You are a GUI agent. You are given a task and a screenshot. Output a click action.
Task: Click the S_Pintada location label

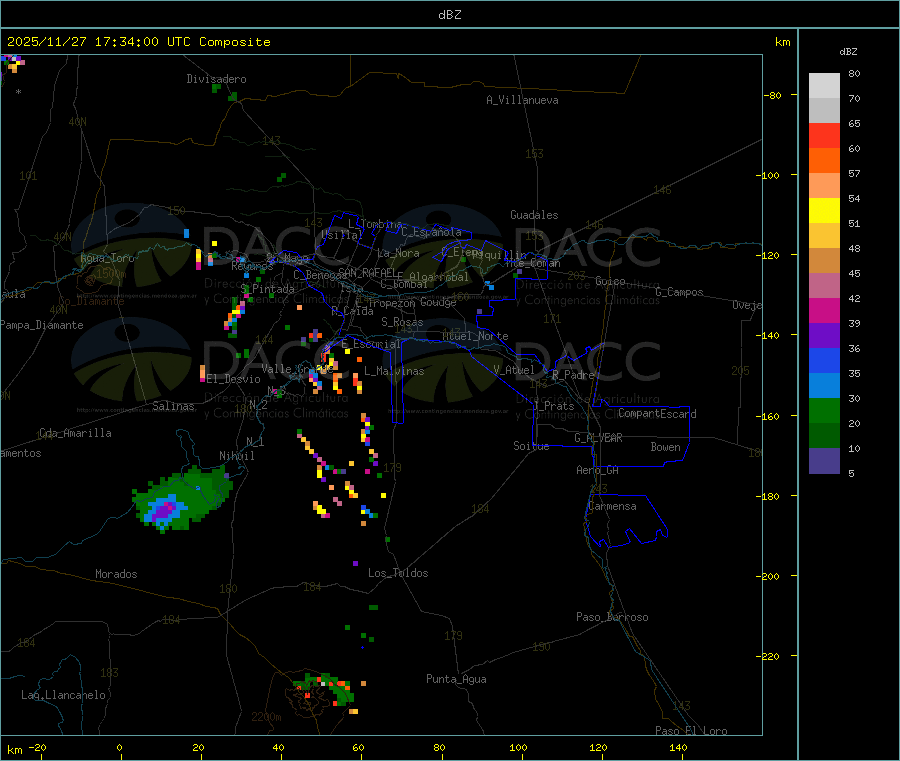pyautogui.click(x=267, y=289)
